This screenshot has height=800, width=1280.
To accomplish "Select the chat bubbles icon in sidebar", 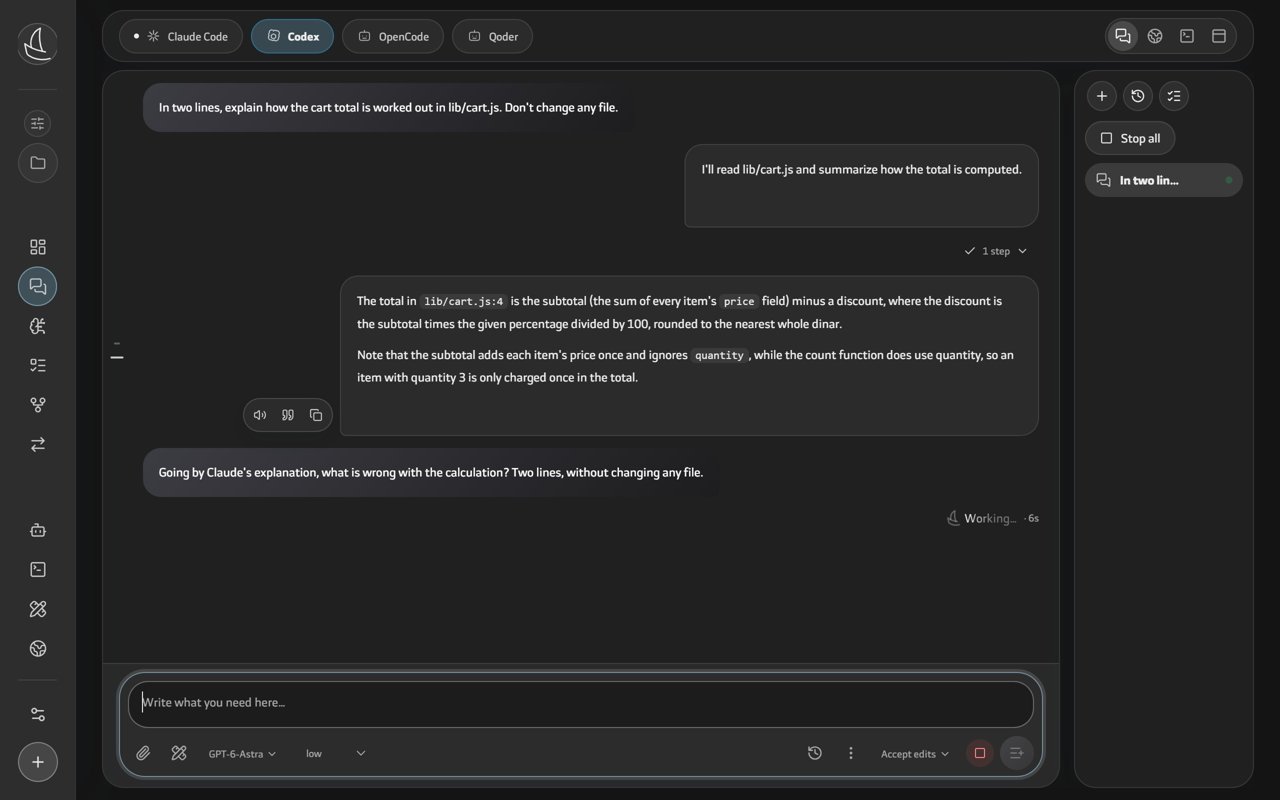I will pyautogui.click(x=38, y=286).
